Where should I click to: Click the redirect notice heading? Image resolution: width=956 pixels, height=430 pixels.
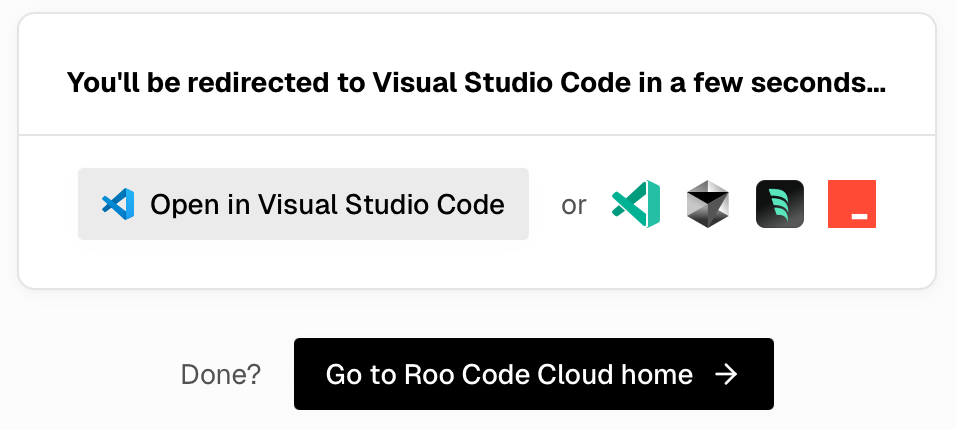click(476, 82)
